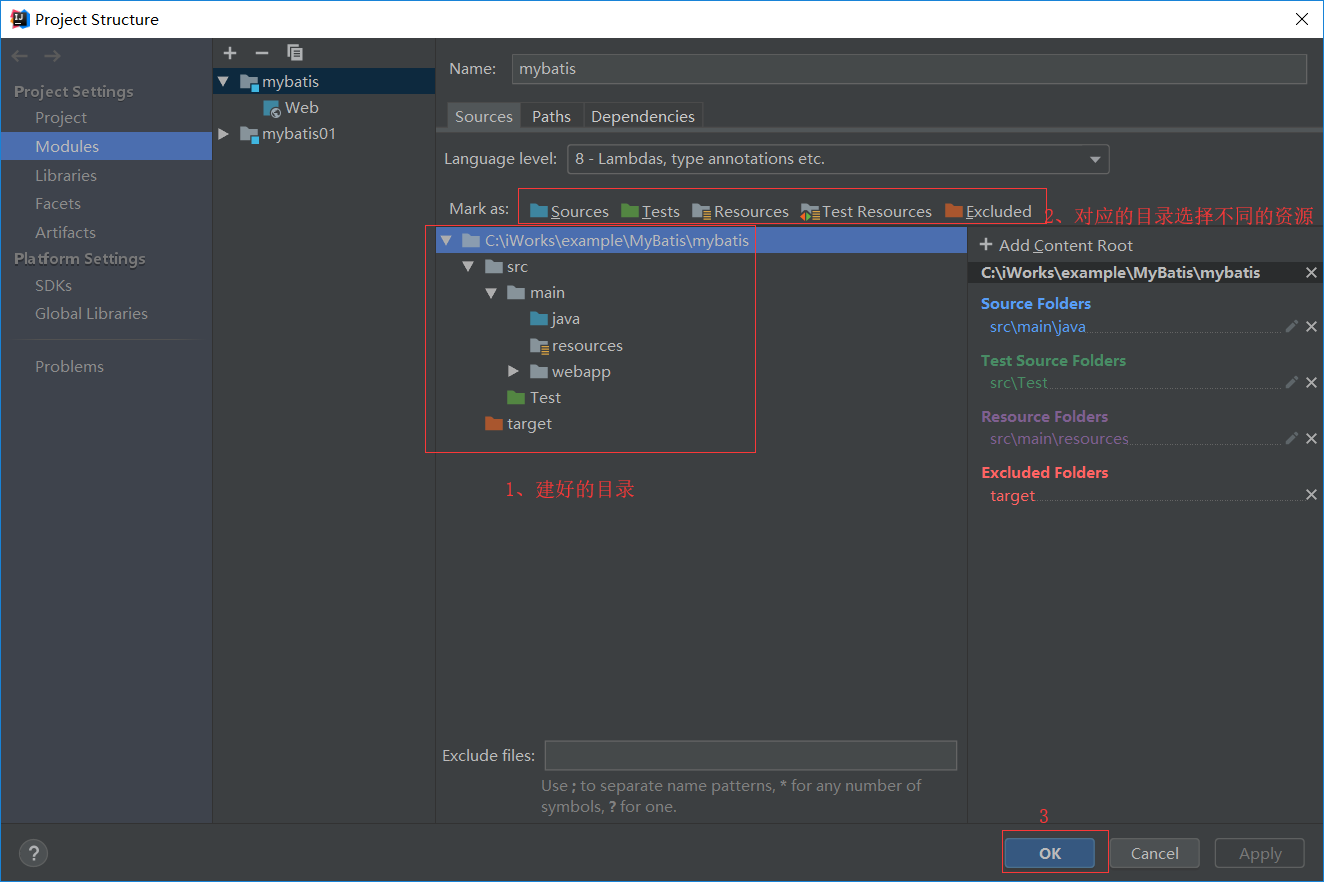Screen dimensions: 1324x882
Task: Open the help question mark button
Action: 33,853
